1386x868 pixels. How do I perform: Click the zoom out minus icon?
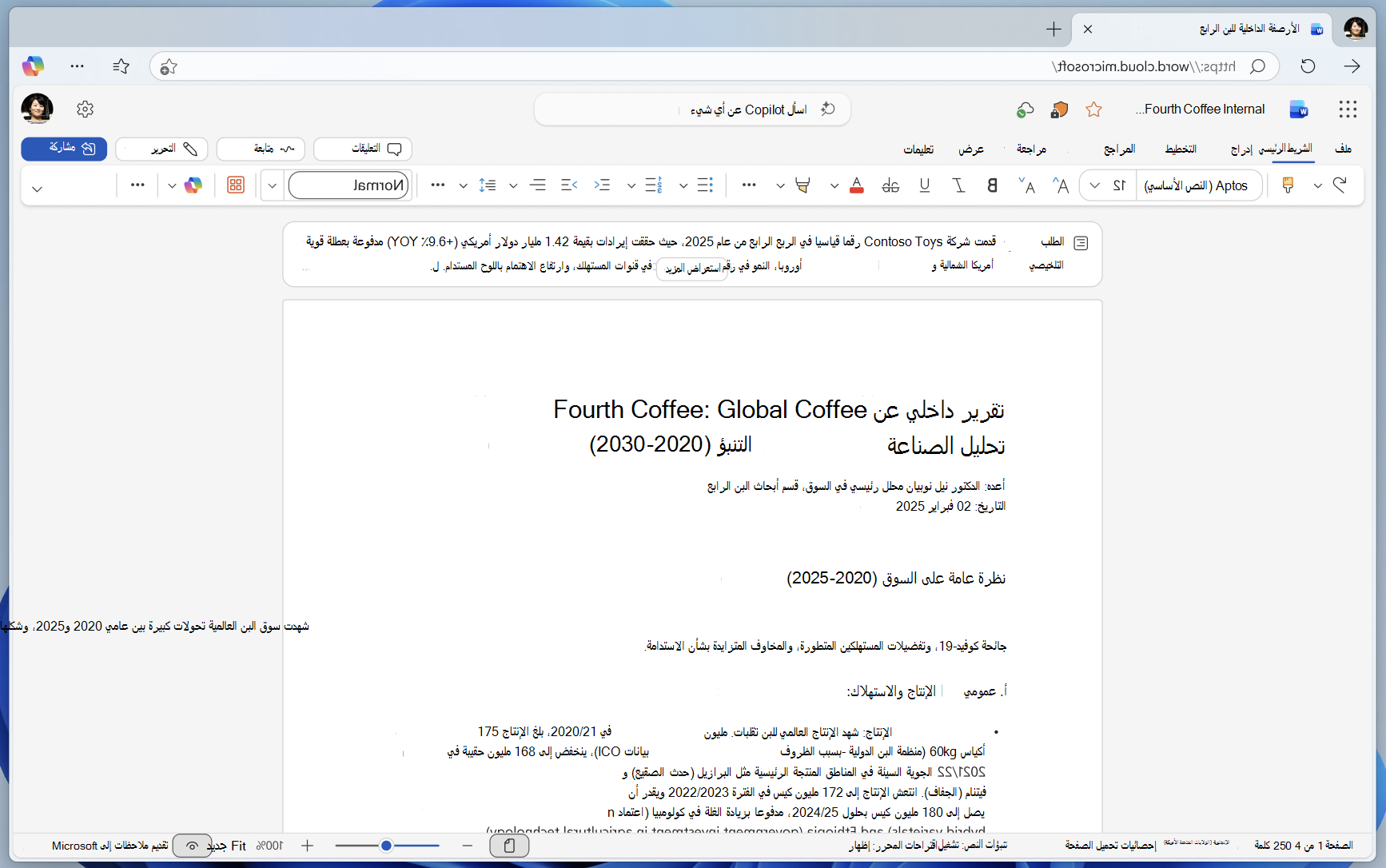tap(468, 846)
